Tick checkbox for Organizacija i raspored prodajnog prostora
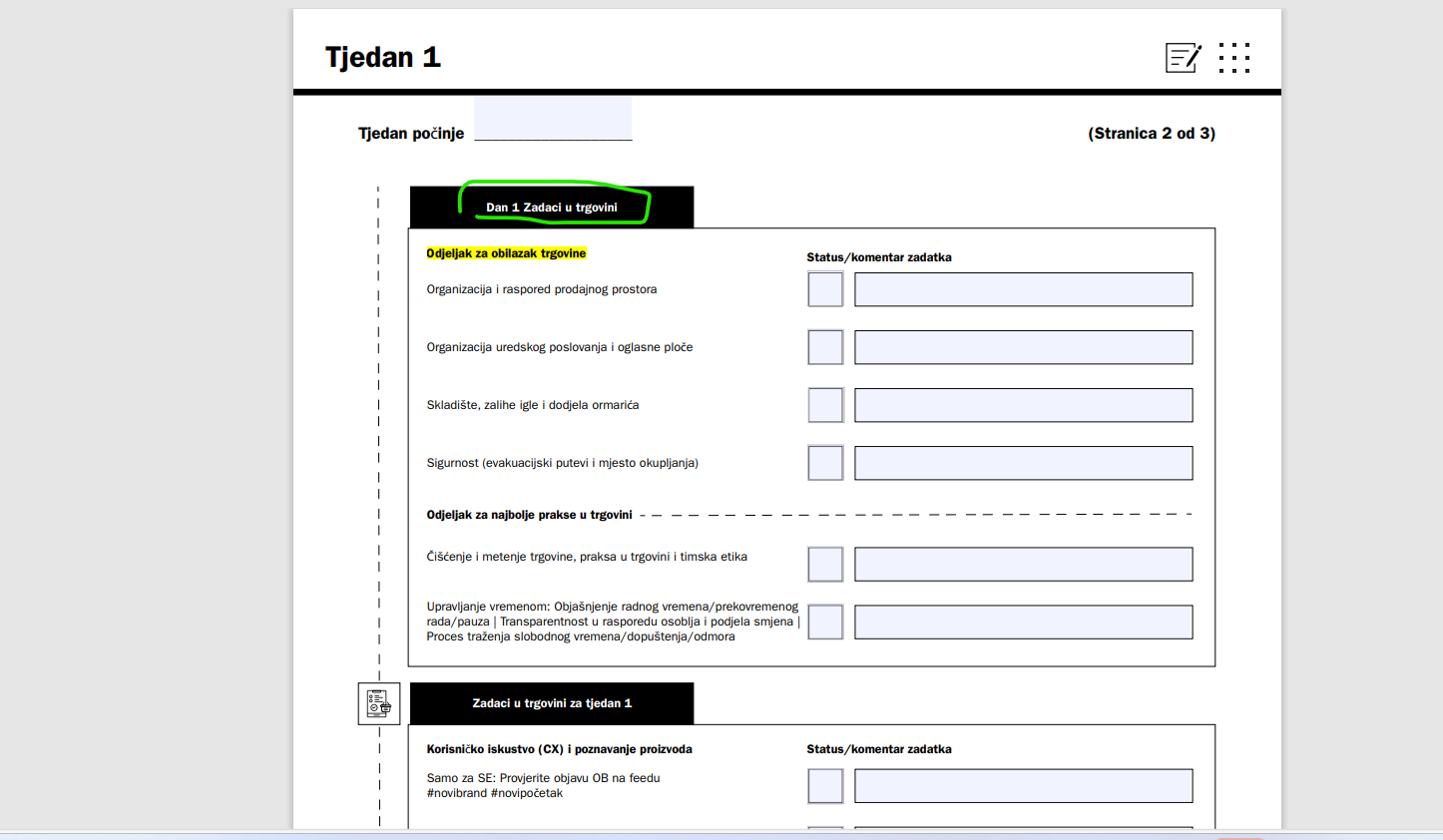This screenshot has height=840, width=1443. [x=825, y=289]
